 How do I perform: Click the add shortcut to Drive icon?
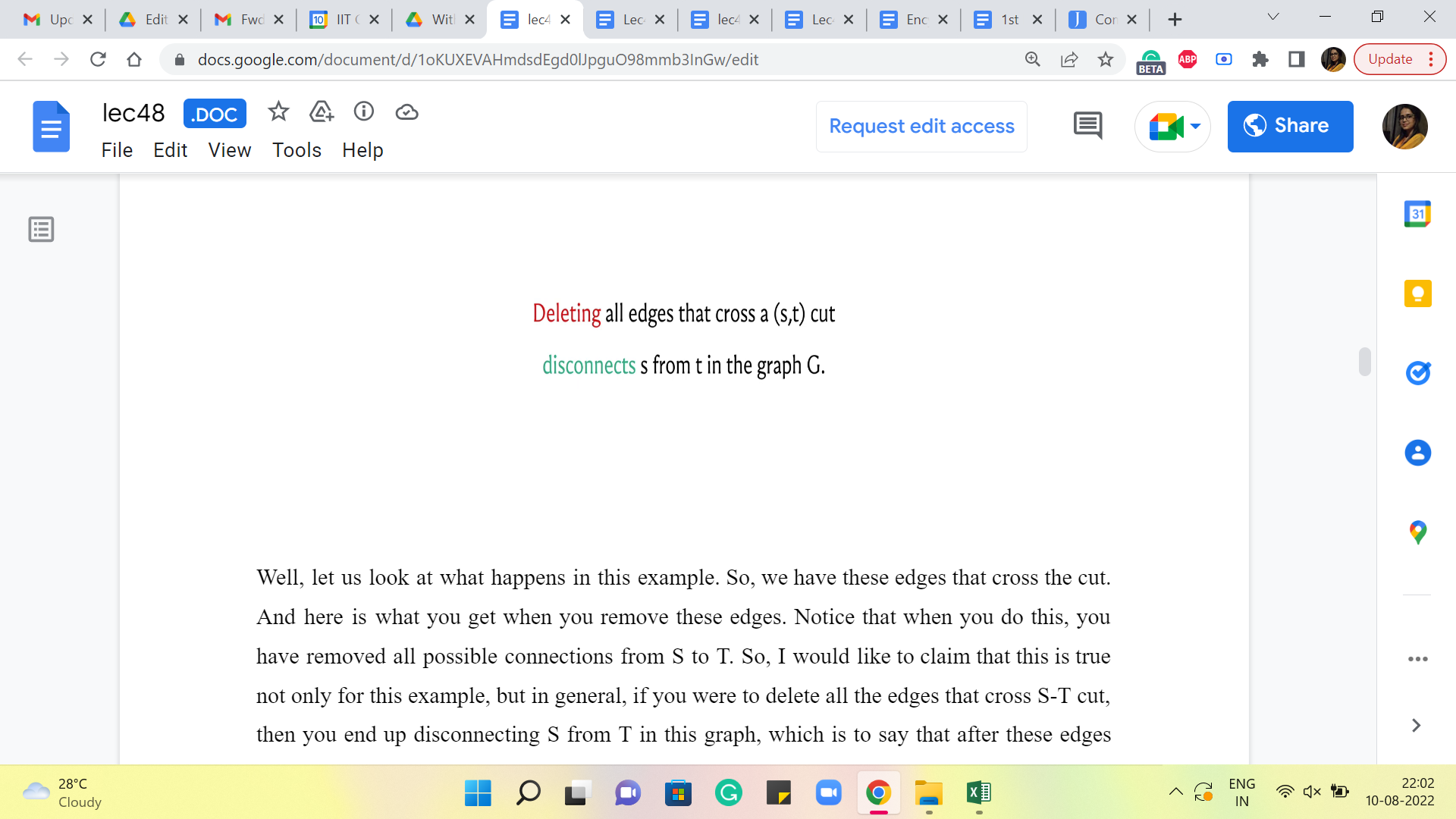(322, 112)
